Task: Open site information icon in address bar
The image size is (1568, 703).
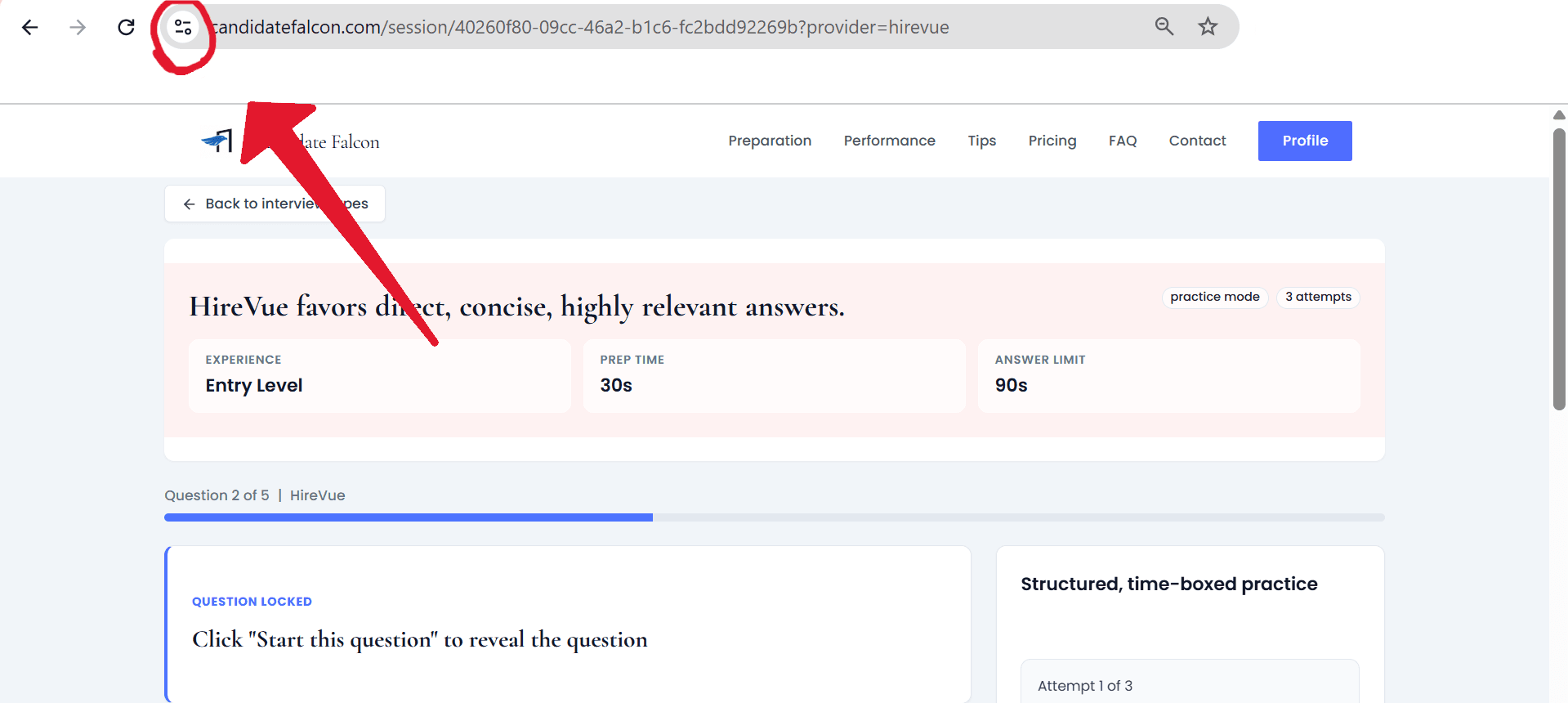Action: point(183,28)
